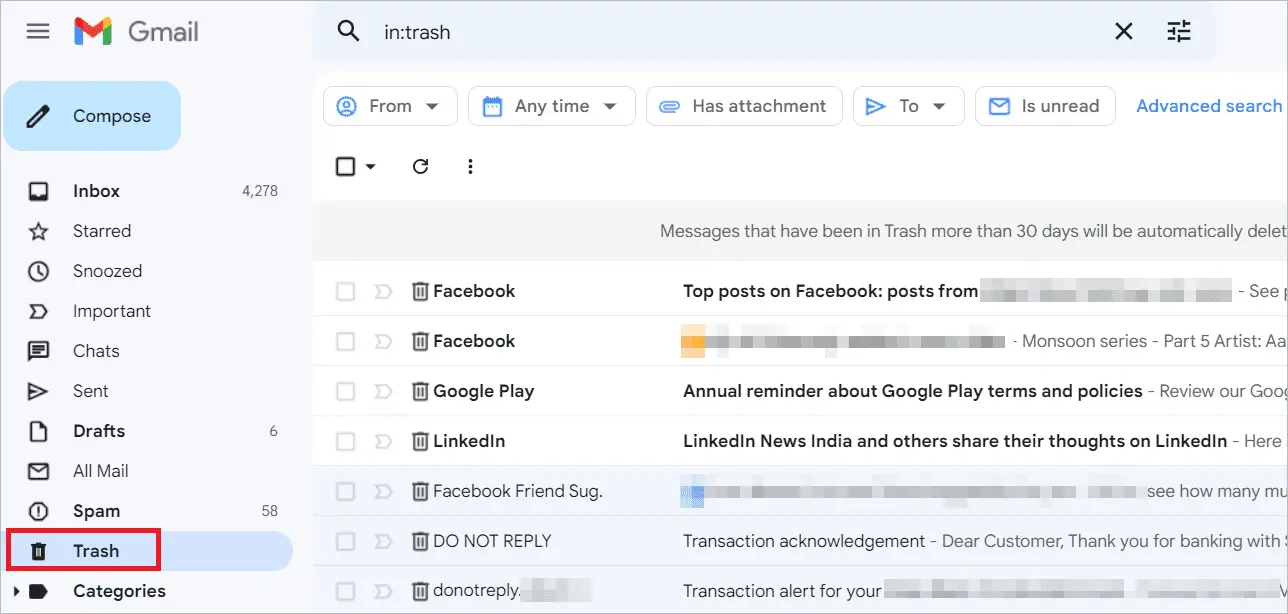1288x614 pixels.
Task: Open the Any time filter dropdown
Action: [551, 106]
